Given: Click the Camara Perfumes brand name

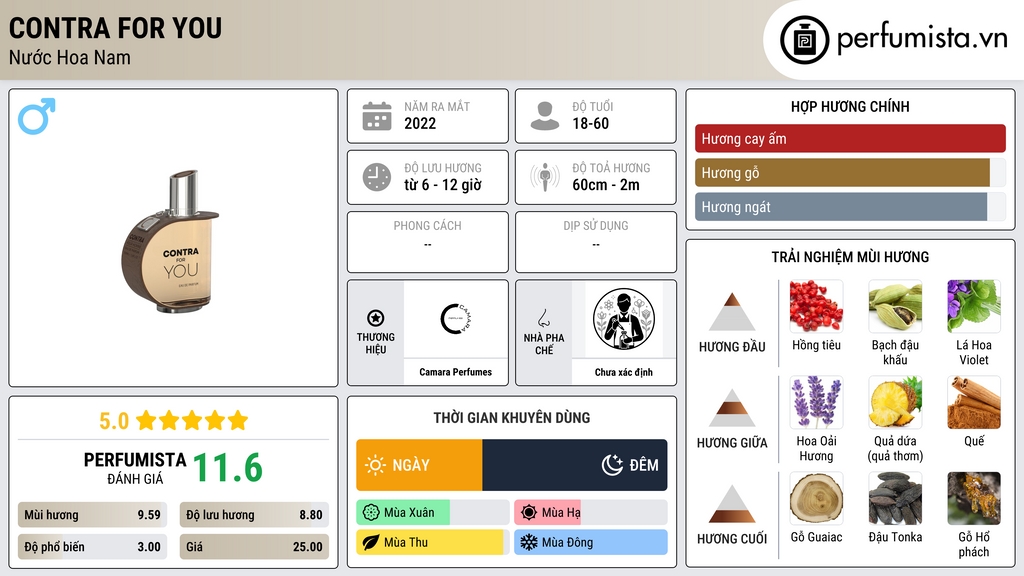Looking at the screenshot, I should tap(455, 372).
